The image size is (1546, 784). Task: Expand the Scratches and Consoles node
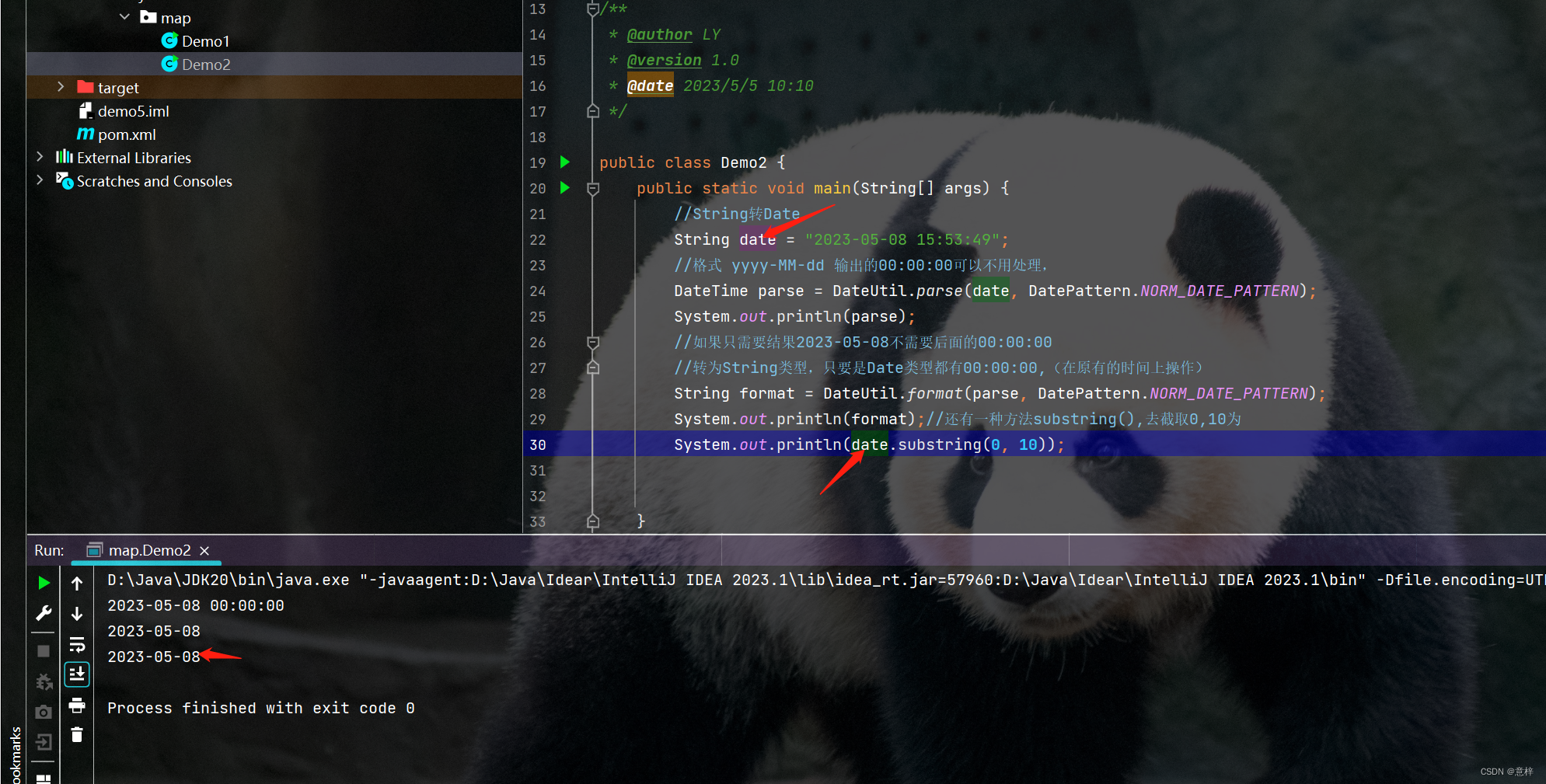(40, 180)
